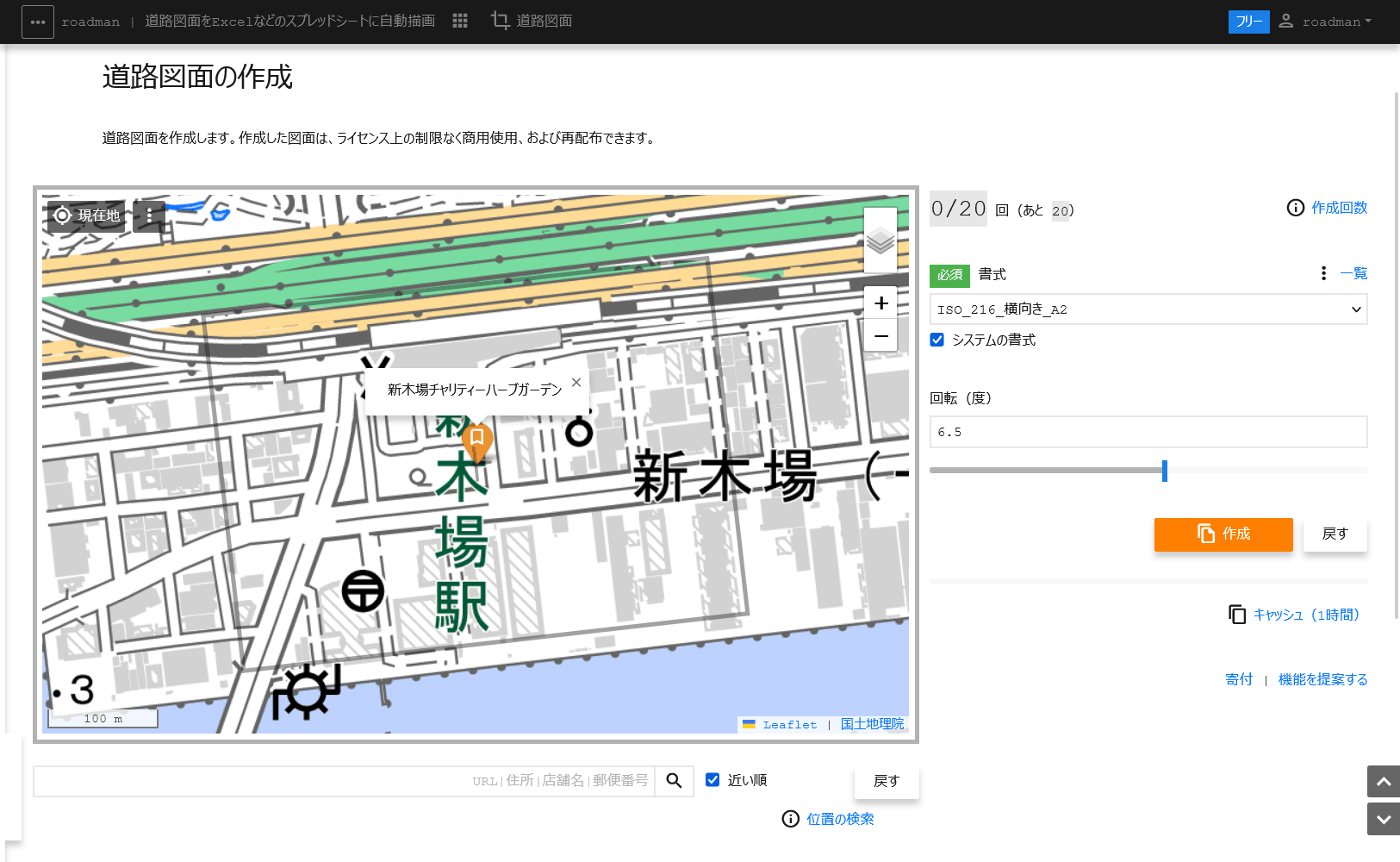Image resolution: width=1400 pixels, height=862 pixels.
Task: Open the apps grid icon in header
Action: click(460, 21)
